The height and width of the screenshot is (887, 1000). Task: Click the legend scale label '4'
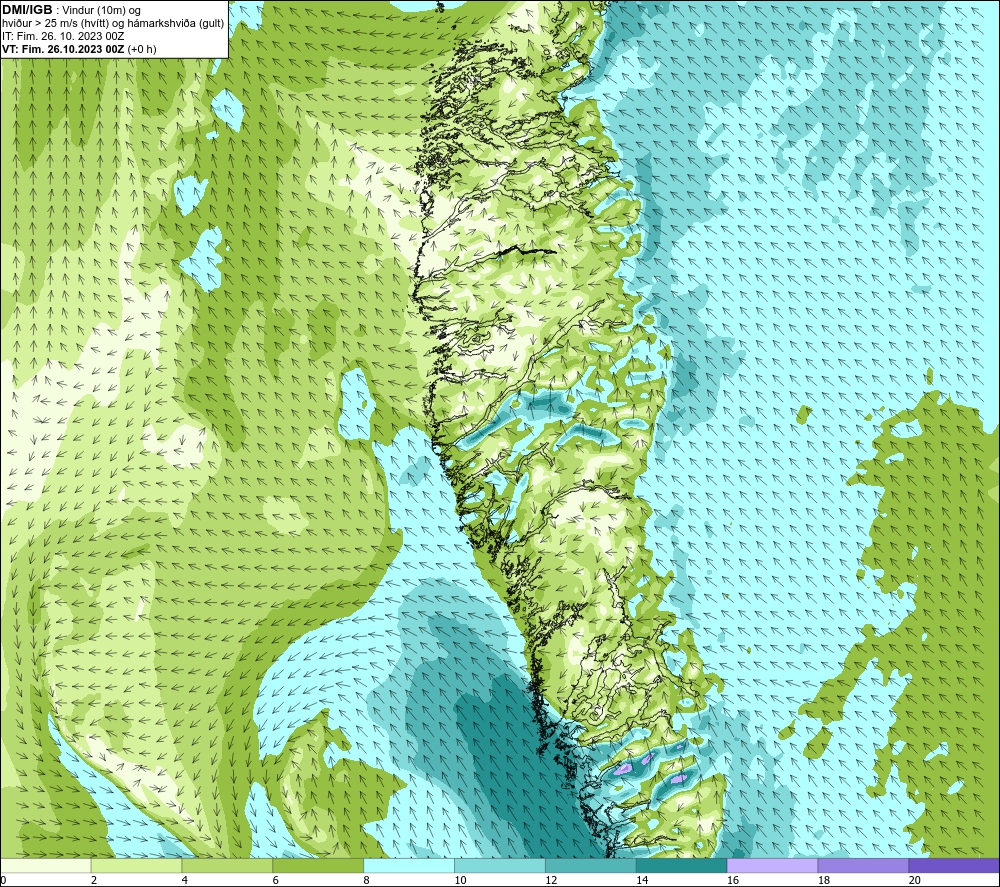coord(185,880)
